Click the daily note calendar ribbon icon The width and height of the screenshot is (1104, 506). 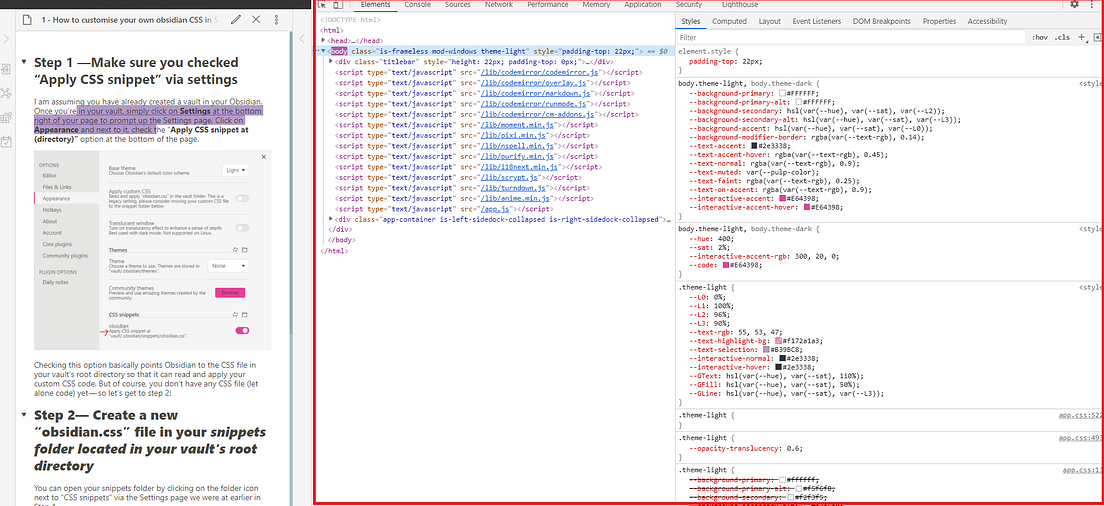click(6, 141)
